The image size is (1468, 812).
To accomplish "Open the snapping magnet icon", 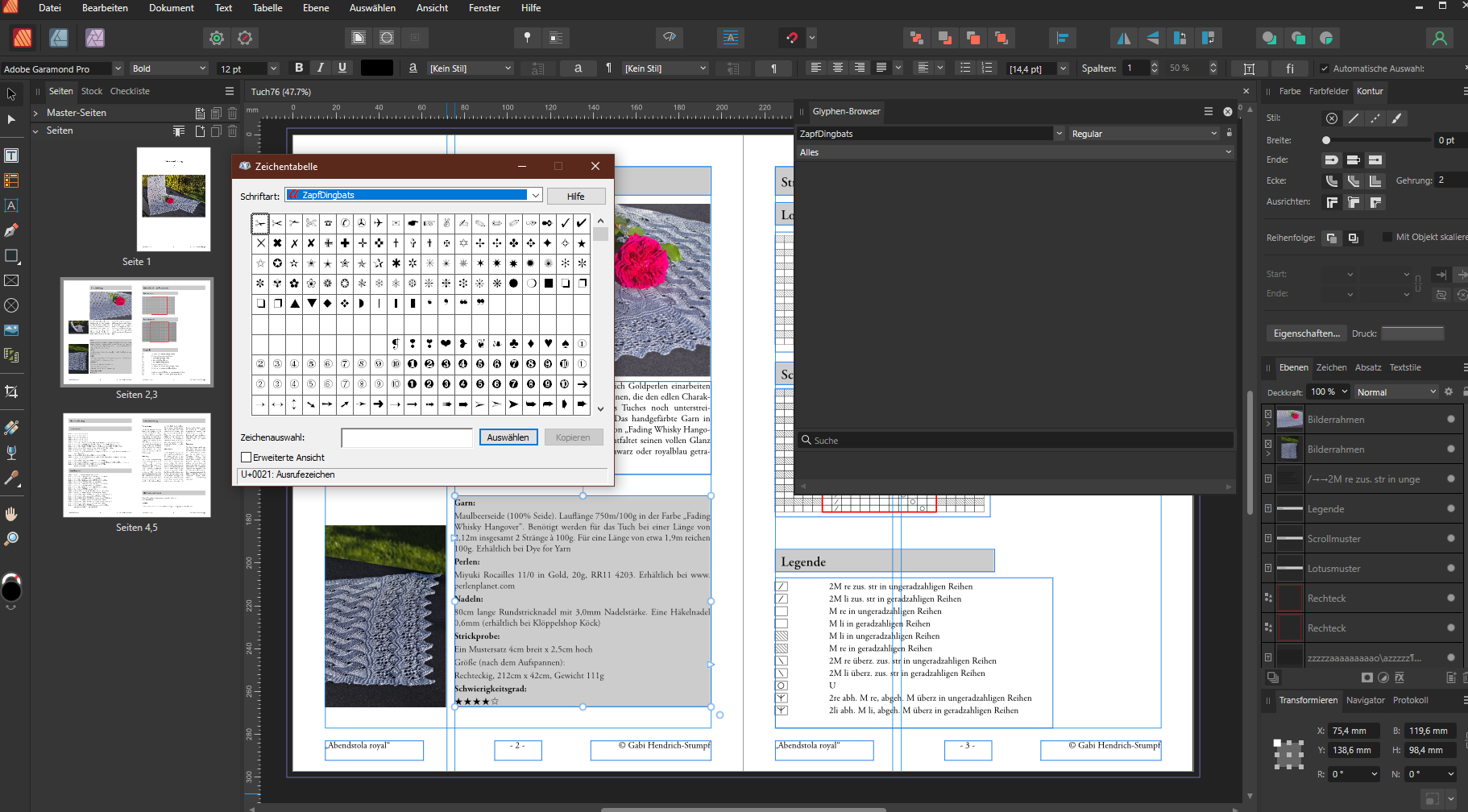I will pyautogui.click(x=791, y=38).
